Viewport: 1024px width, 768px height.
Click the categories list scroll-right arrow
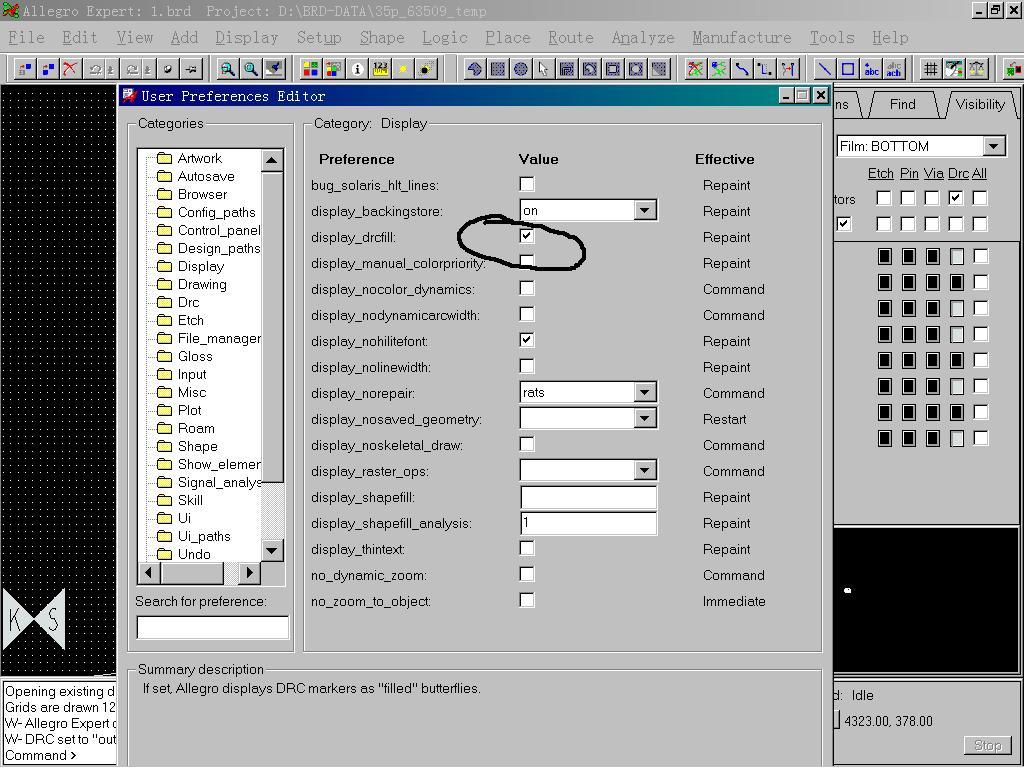point(249,573)
